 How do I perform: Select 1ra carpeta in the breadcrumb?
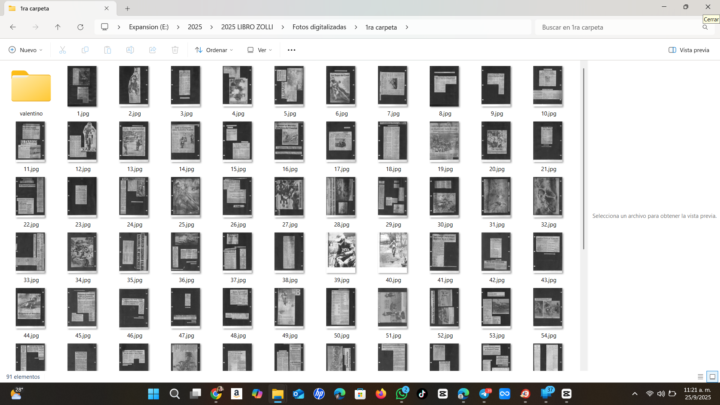coord(381,27)
